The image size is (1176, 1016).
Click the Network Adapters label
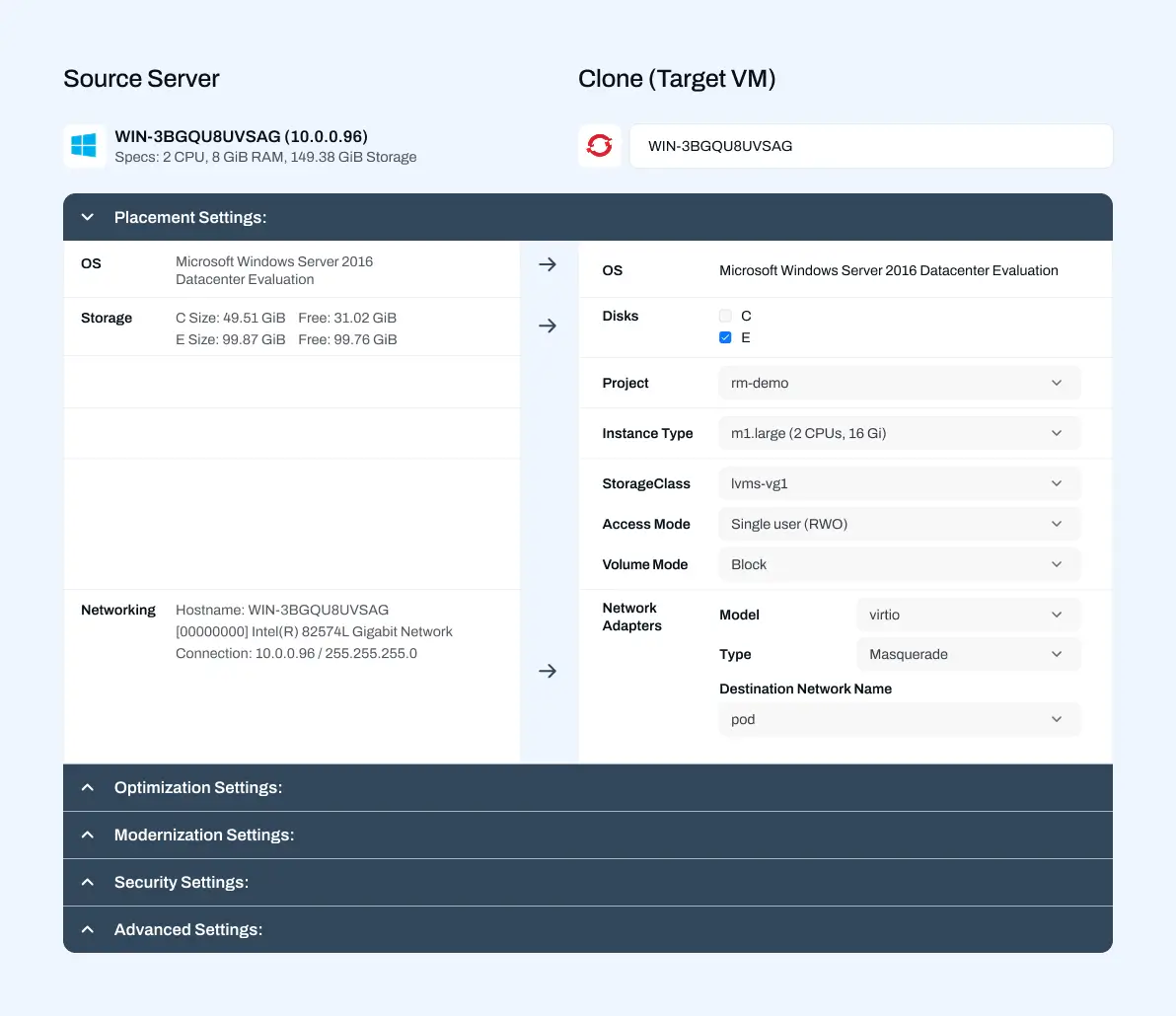(631, 617)
